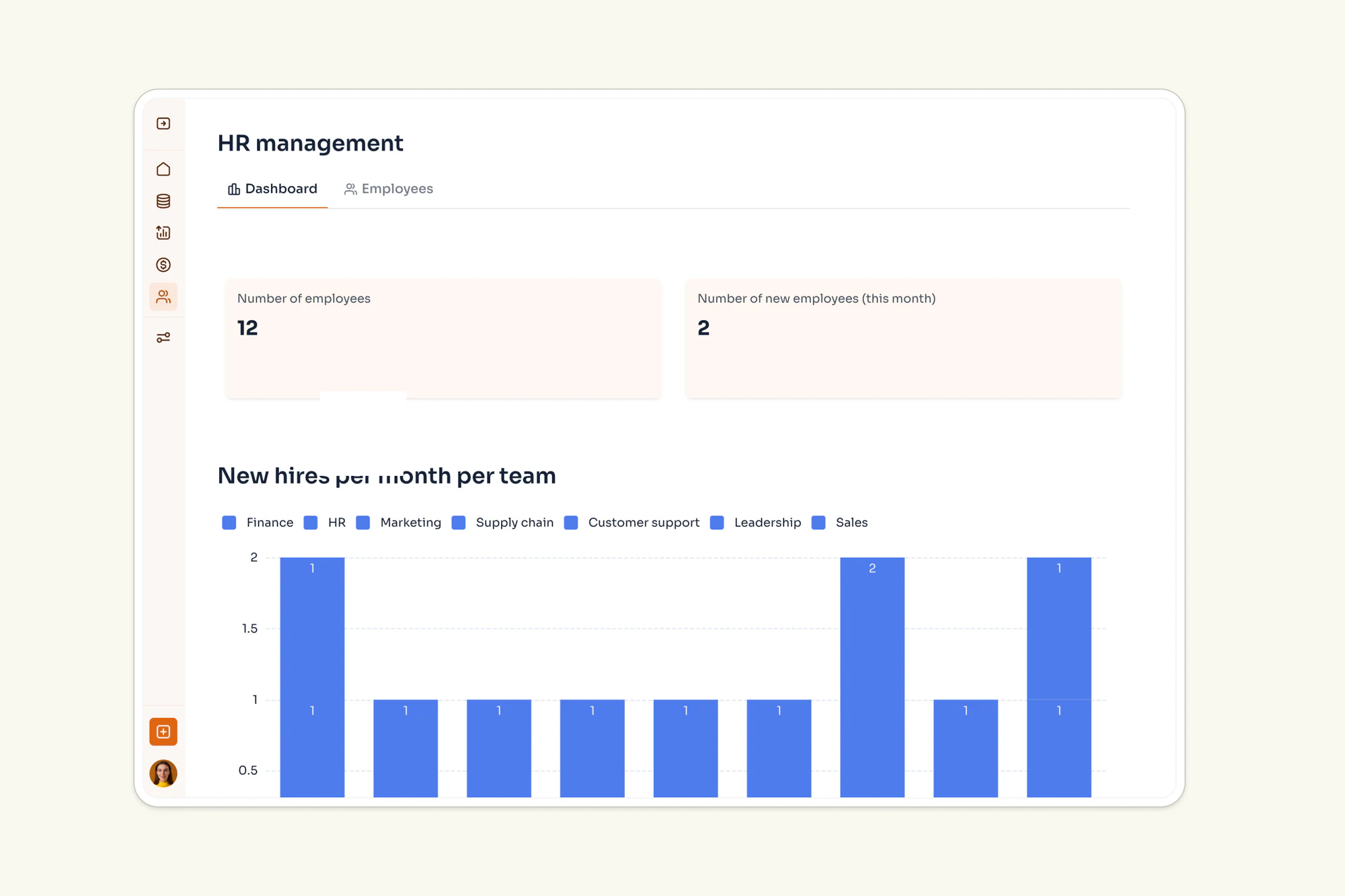Click the 1.5 axis label

[x=249, y=628]
